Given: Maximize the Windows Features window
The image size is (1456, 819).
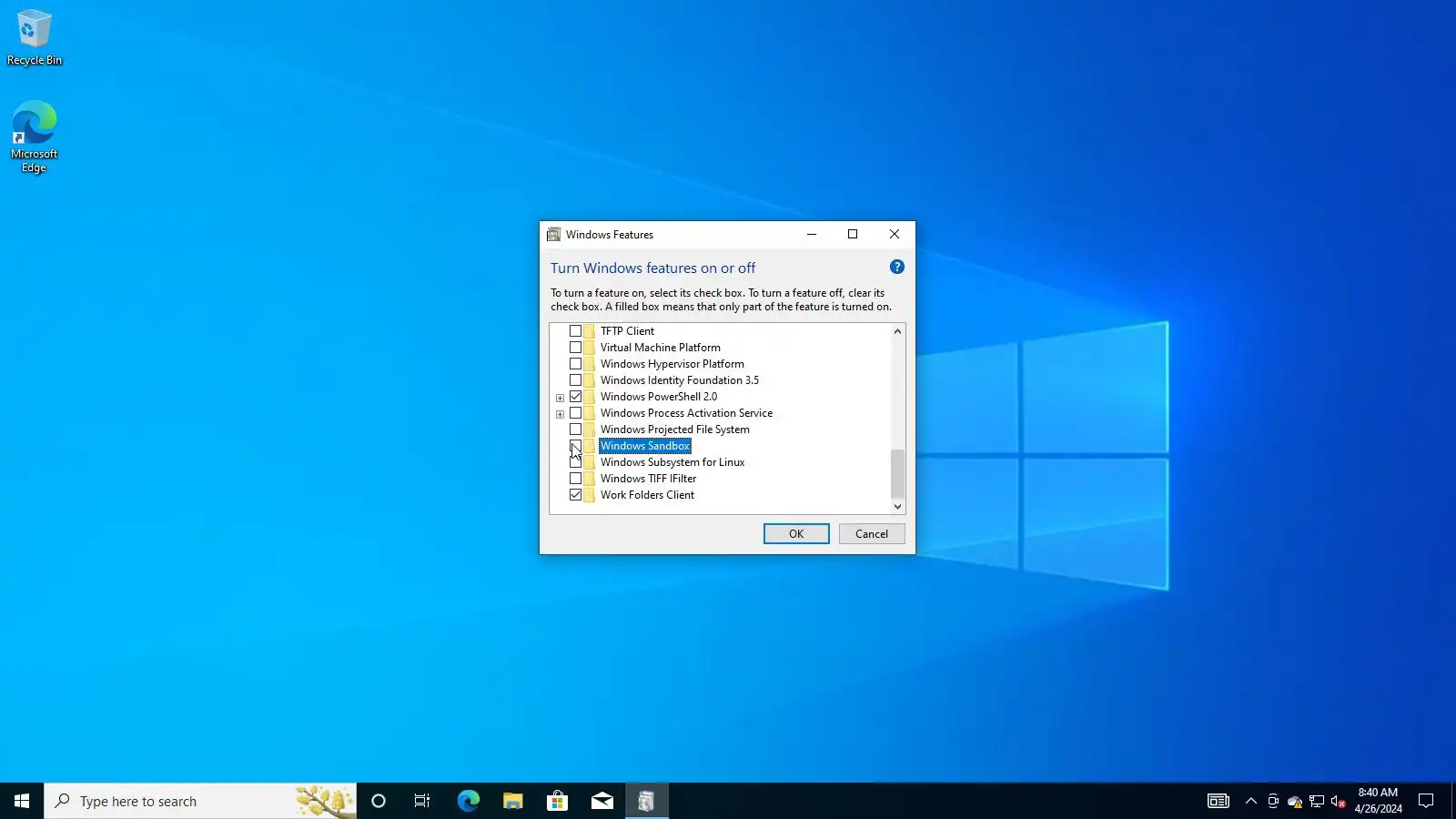Looking at the screenshot, I should 853,235.
